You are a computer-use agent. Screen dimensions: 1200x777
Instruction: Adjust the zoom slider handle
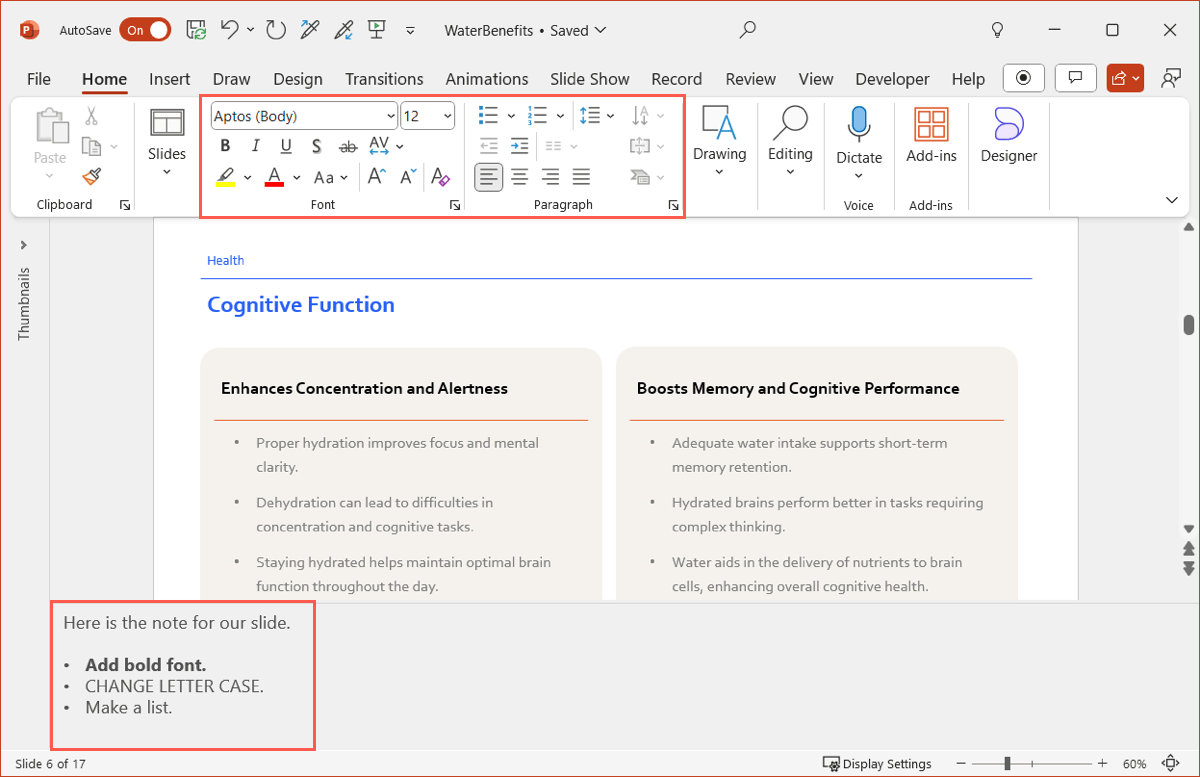coord(1007,764)
